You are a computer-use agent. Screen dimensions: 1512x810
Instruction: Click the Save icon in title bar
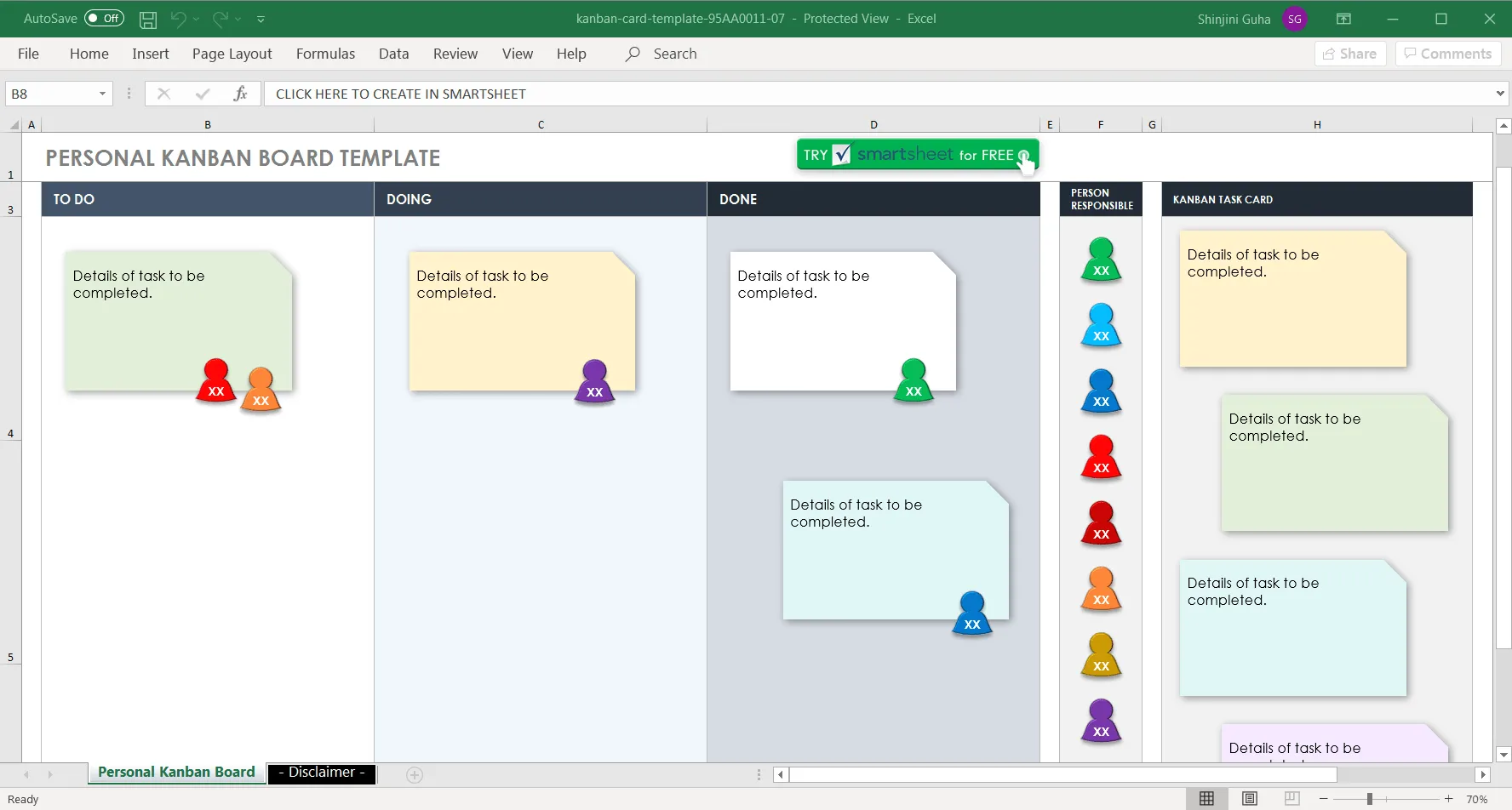click(x=148, y=19)
